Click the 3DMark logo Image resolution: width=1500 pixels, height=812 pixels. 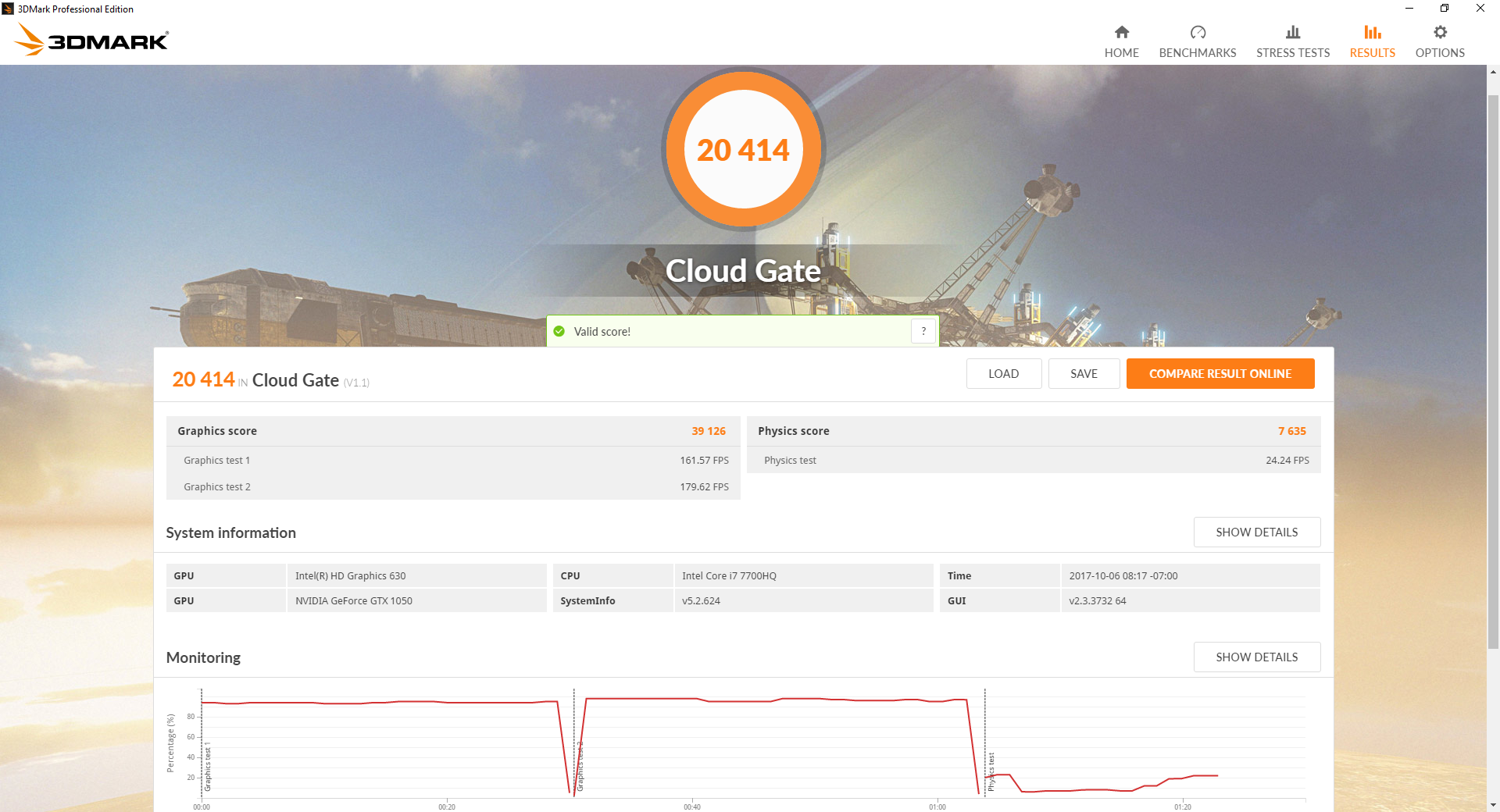[x=91, y=39]
